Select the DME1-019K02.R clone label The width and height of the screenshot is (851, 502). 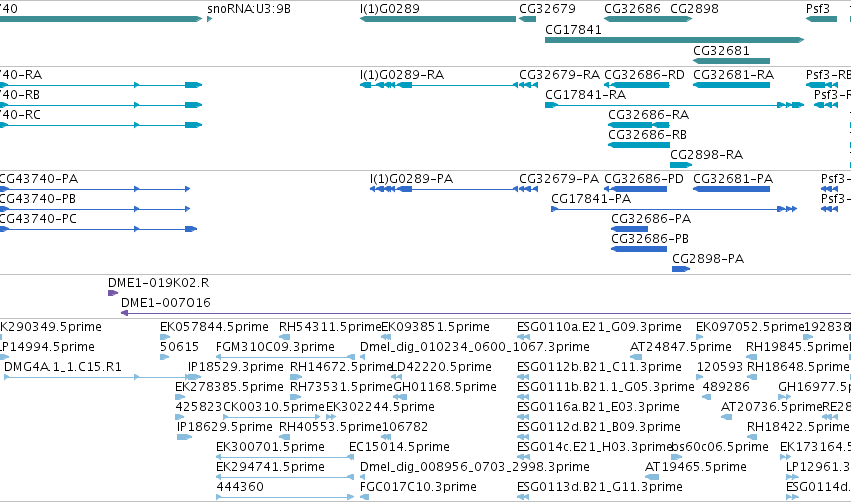click(158, 283)
